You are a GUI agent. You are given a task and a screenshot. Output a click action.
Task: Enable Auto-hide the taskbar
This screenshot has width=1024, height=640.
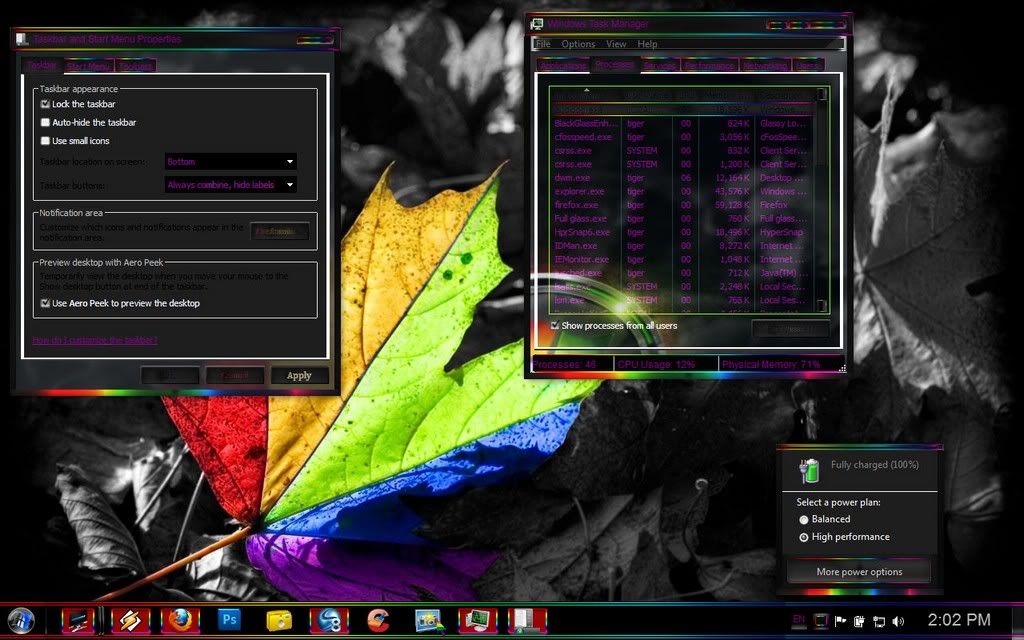pyautogui.click(x=46, y=122)
